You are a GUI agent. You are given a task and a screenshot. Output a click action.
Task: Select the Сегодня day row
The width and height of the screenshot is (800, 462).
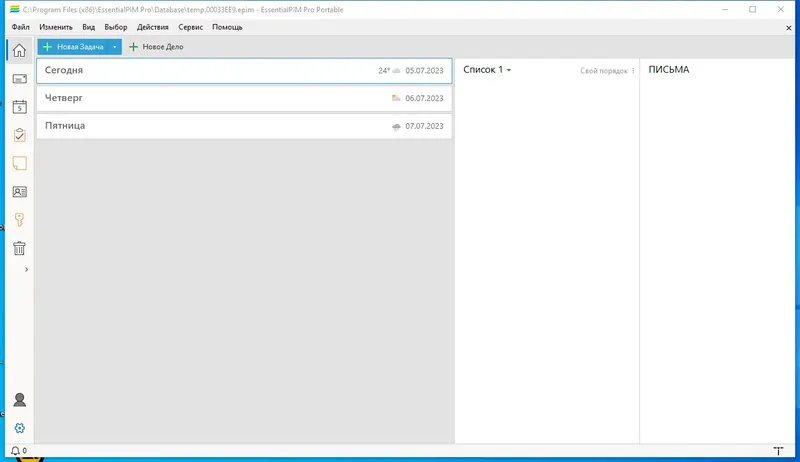(x=244, y=70)
